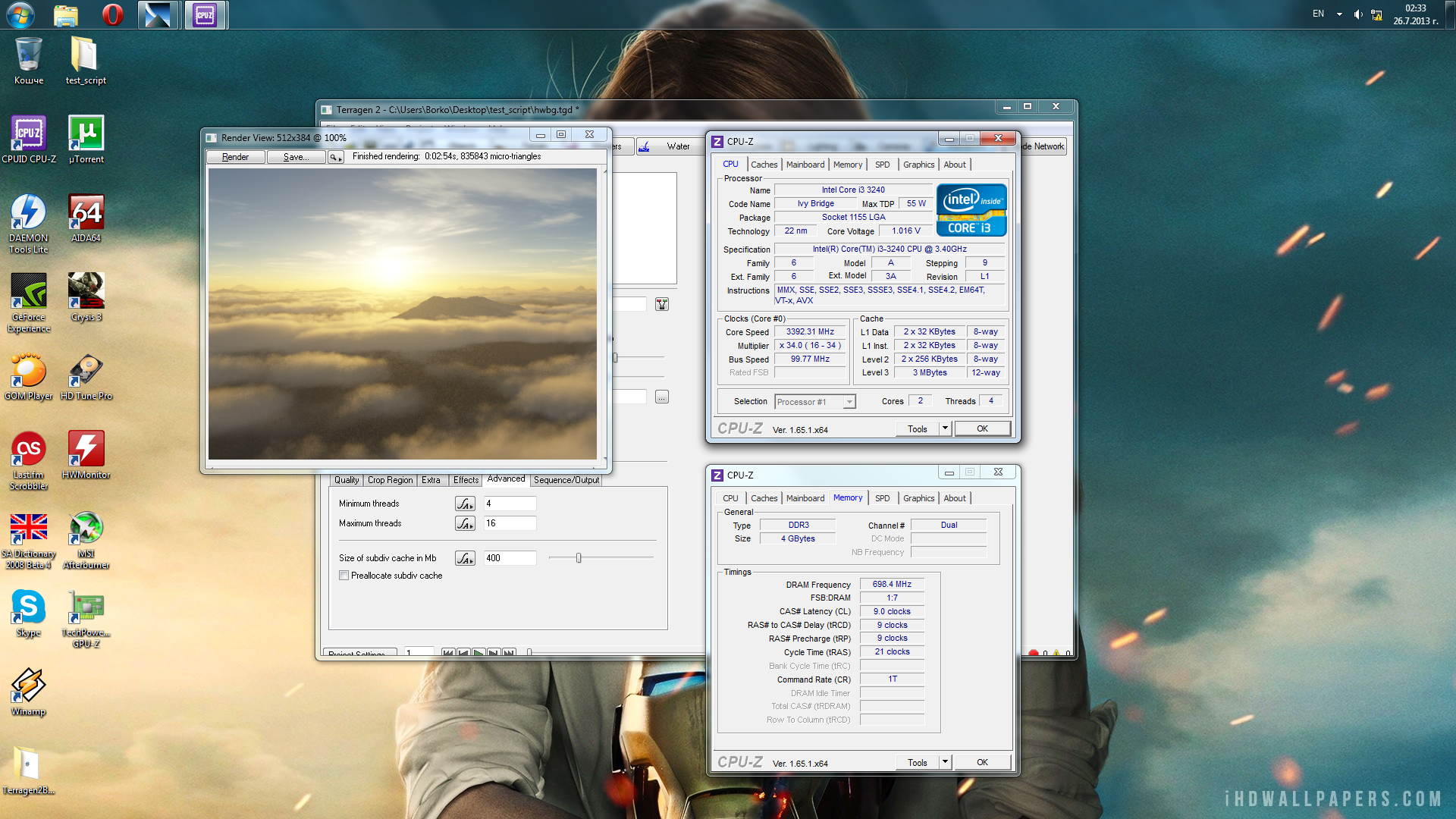Expand the Processor #1 selection dropdown

pos(849,402)
